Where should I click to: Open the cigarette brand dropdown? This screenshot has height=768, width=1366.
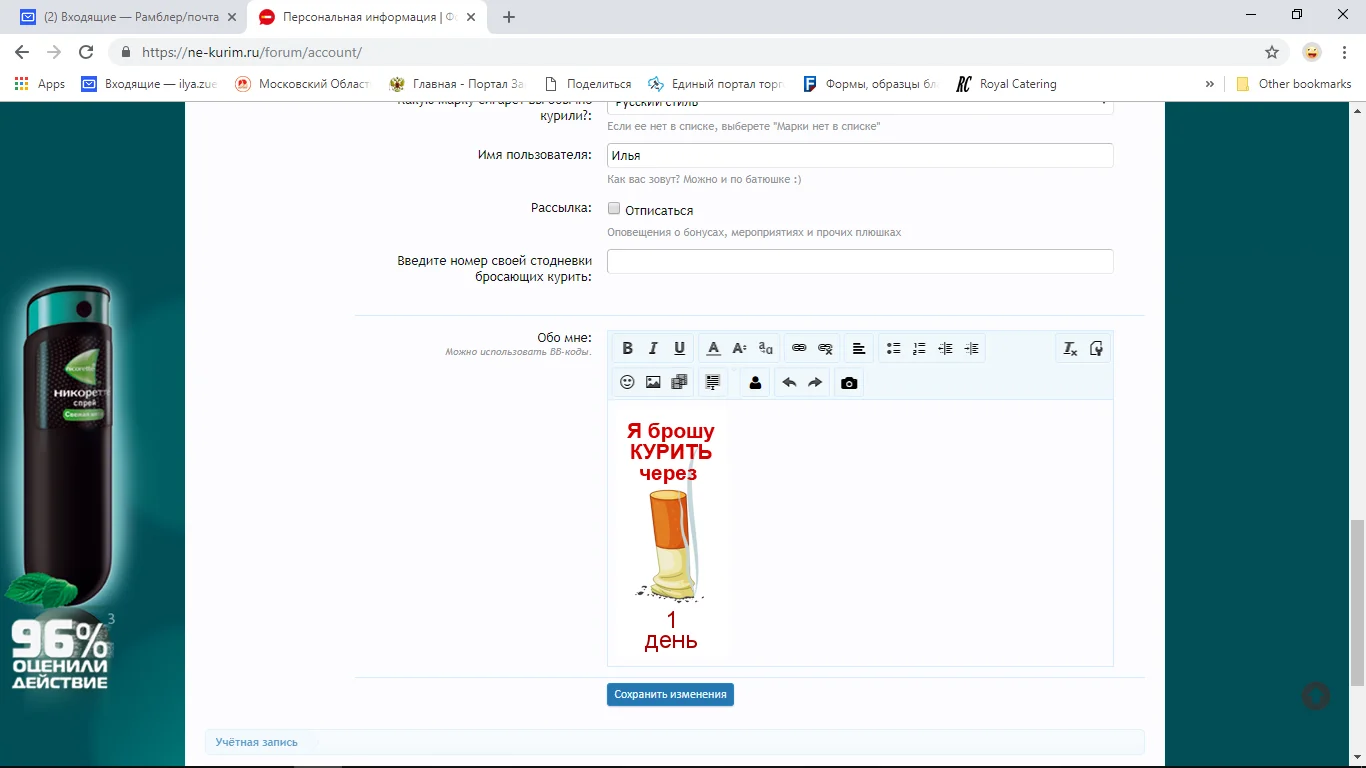[860, 104]
